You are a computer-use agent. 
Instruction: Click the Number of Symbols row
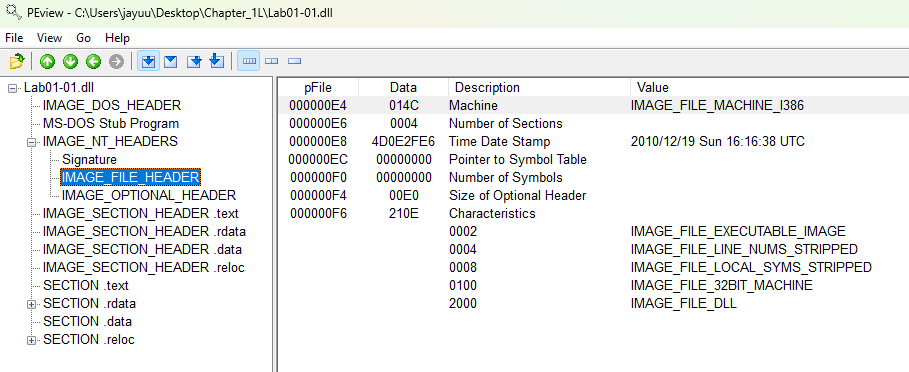(x=594, y=178)
